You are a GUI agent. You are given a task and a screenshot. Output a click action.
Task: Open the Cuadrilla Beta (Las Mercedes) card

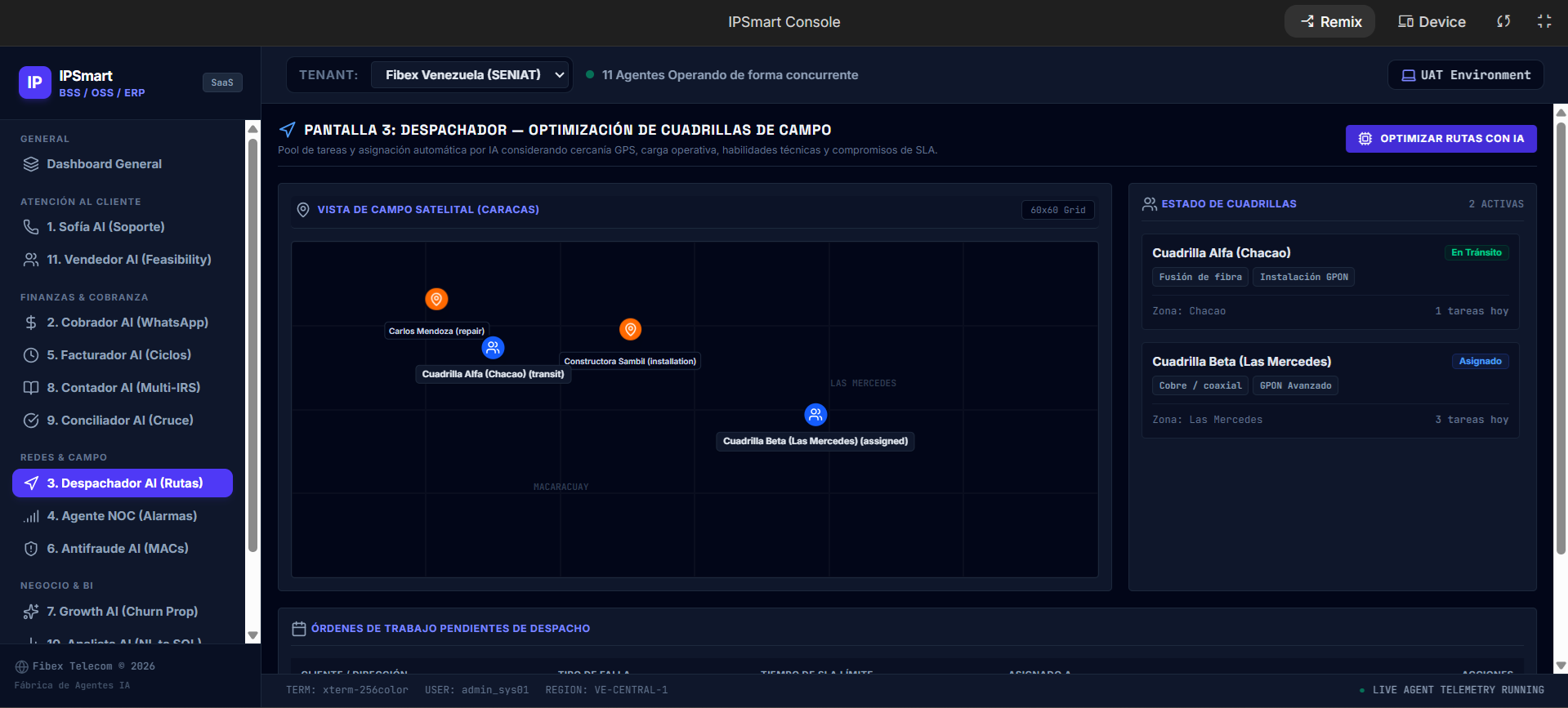(1330, 390)
